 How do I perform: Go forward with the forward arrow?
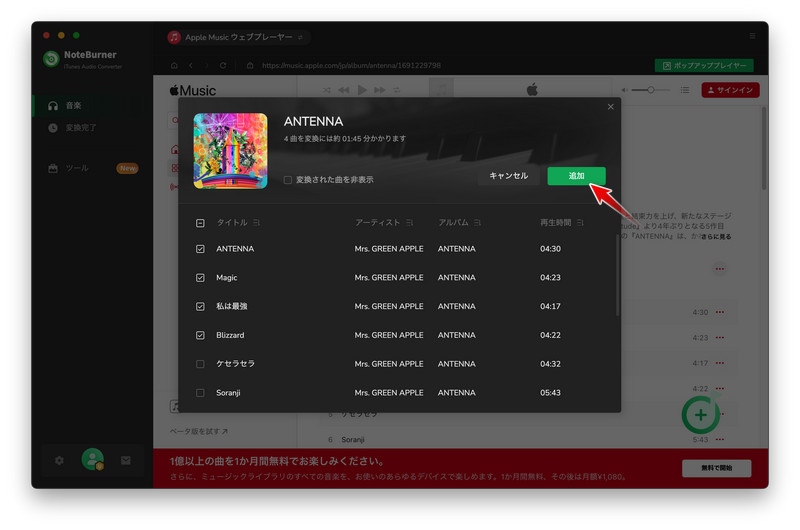pyautogui.click(x=207, y=65)
